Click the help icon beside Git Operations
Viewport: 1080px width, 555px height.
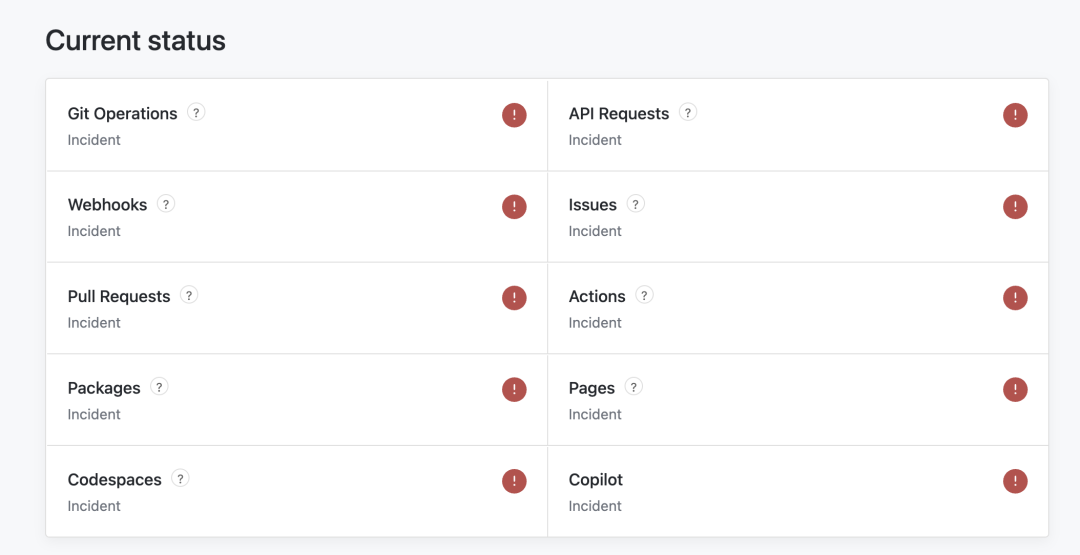pos(196,113)
